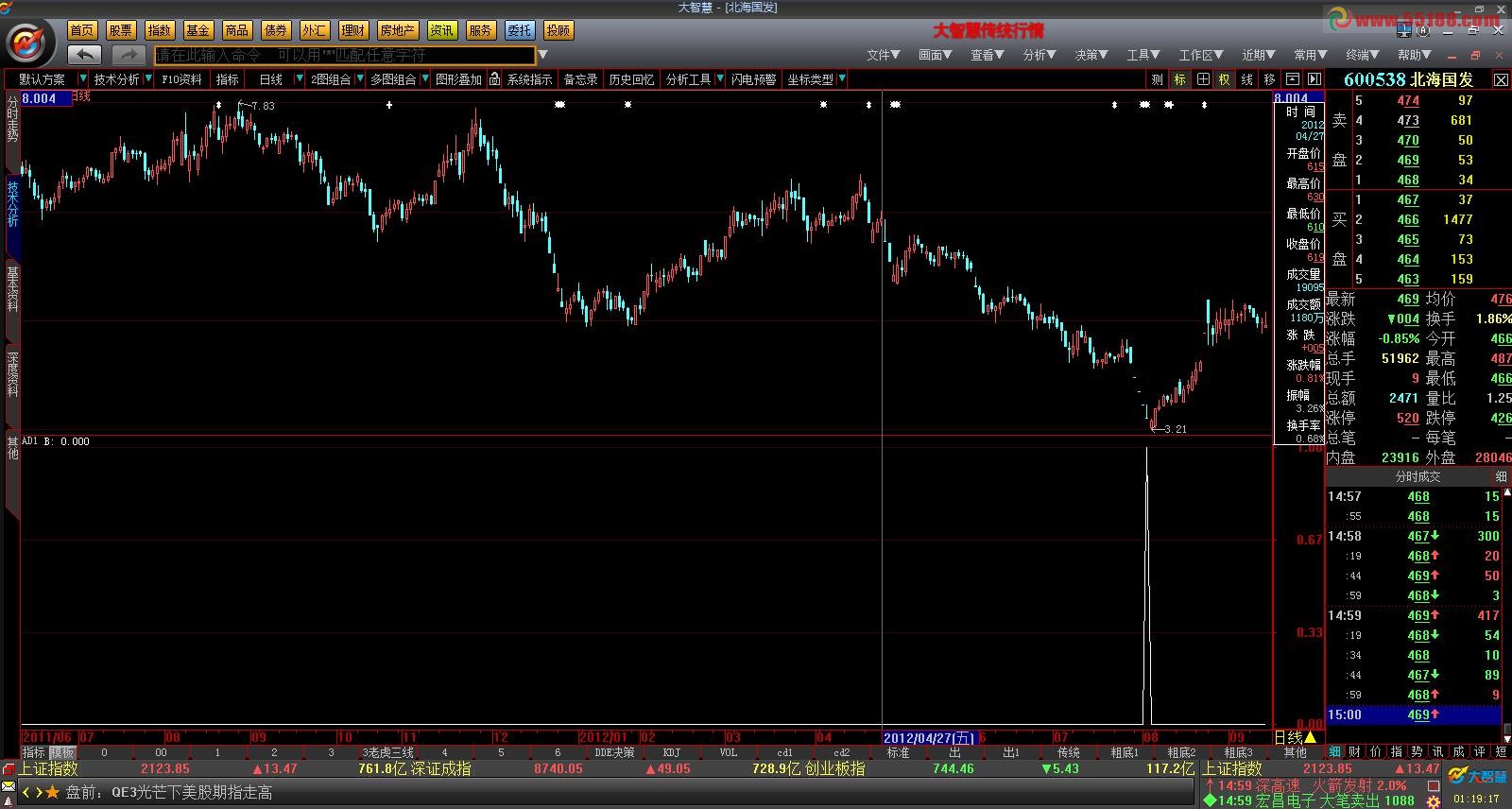The height and width of the screenshot is (809, 1512).
Task: Click the collapse side panel arrow icon
Action: click(x=1313, y=79)
